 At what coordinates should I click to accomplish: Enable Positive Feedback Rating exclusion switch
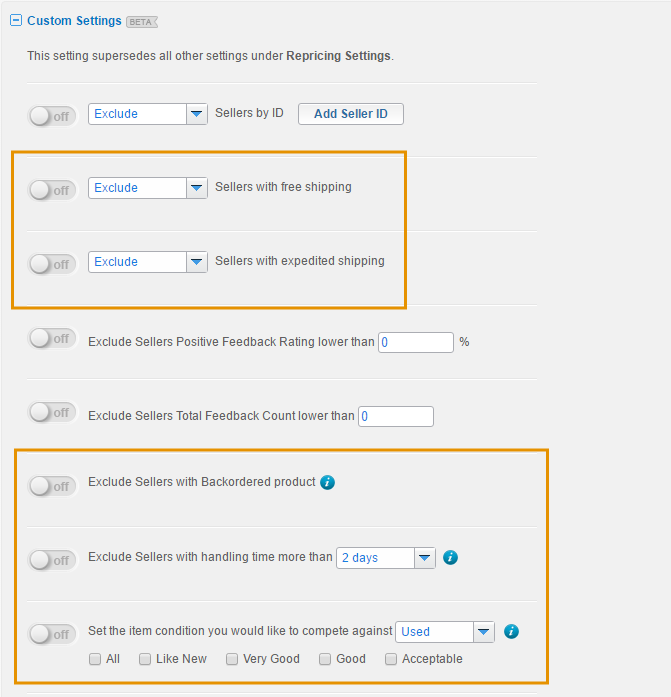[x=52, y=338]
